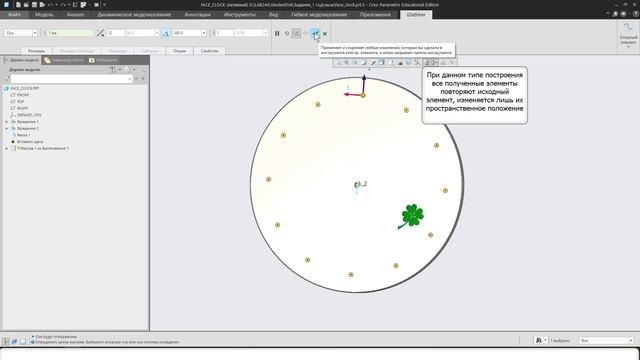
Task: Click the flip angle direction icon
Action: [x=100, y=33]
